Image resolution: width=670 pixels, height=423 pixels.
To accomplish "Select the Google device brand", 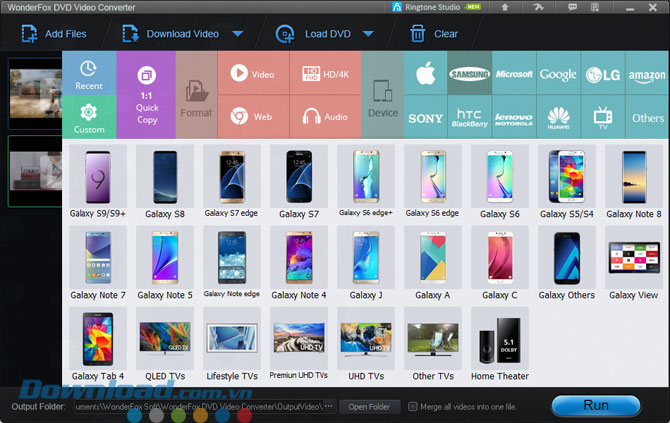I will click(558, 73).
